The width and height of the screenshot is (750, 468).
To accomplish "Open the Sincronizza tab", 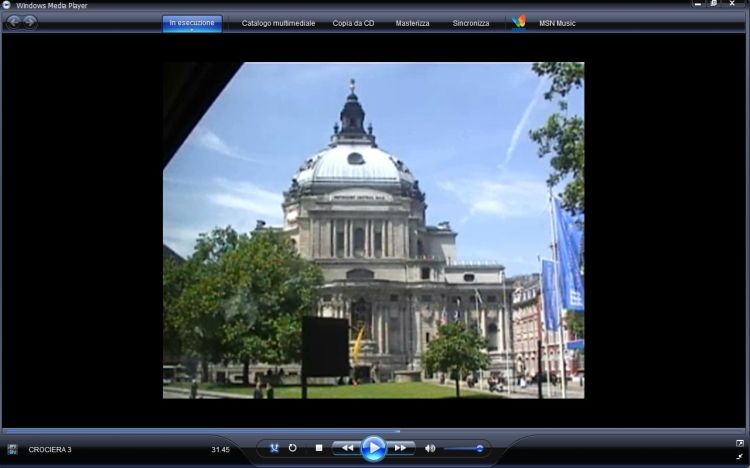I will [471, 23].
